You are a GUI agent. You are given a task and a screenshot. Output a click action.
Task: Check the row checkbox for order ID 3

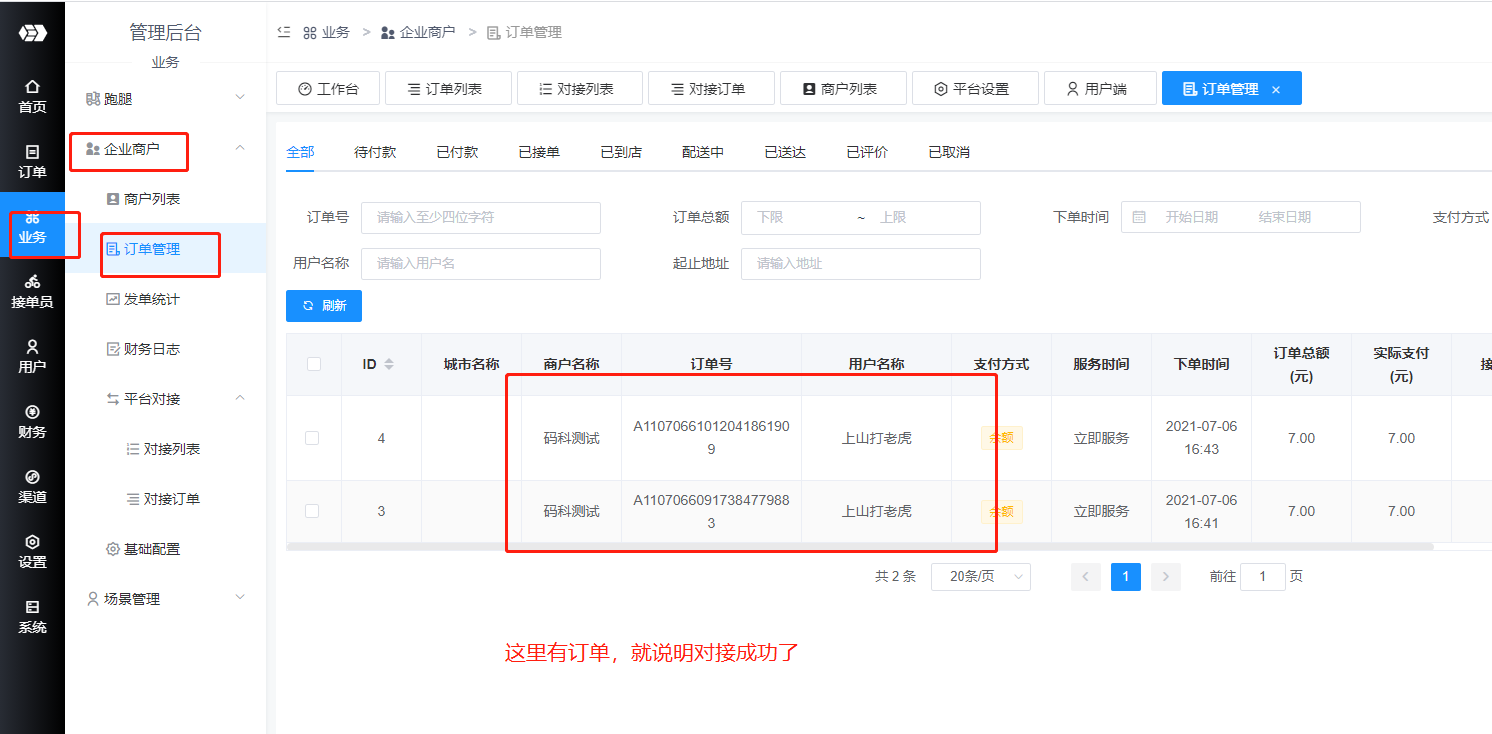click(x=313, y=511)
